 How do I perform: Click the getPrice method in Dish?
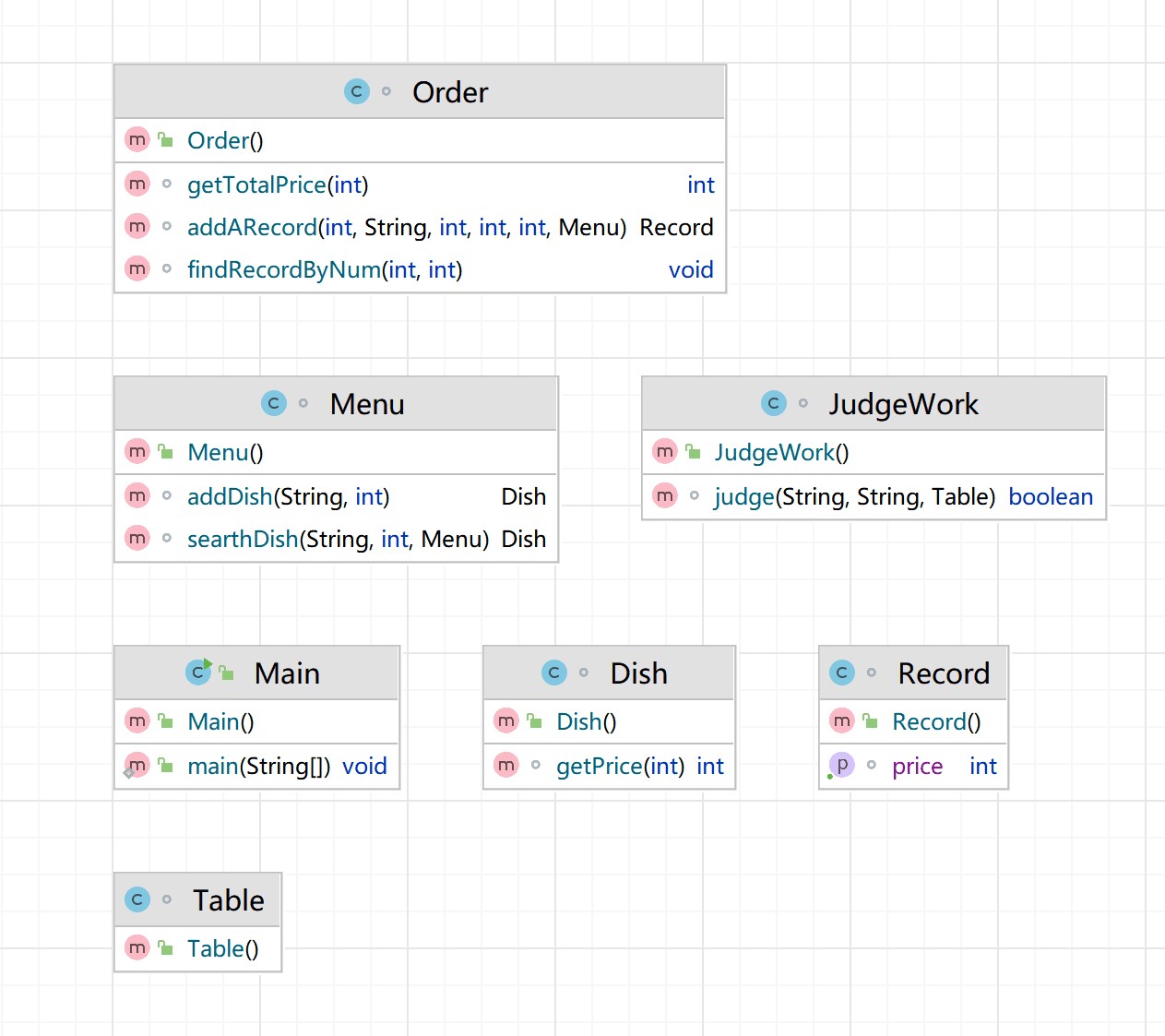599,766
